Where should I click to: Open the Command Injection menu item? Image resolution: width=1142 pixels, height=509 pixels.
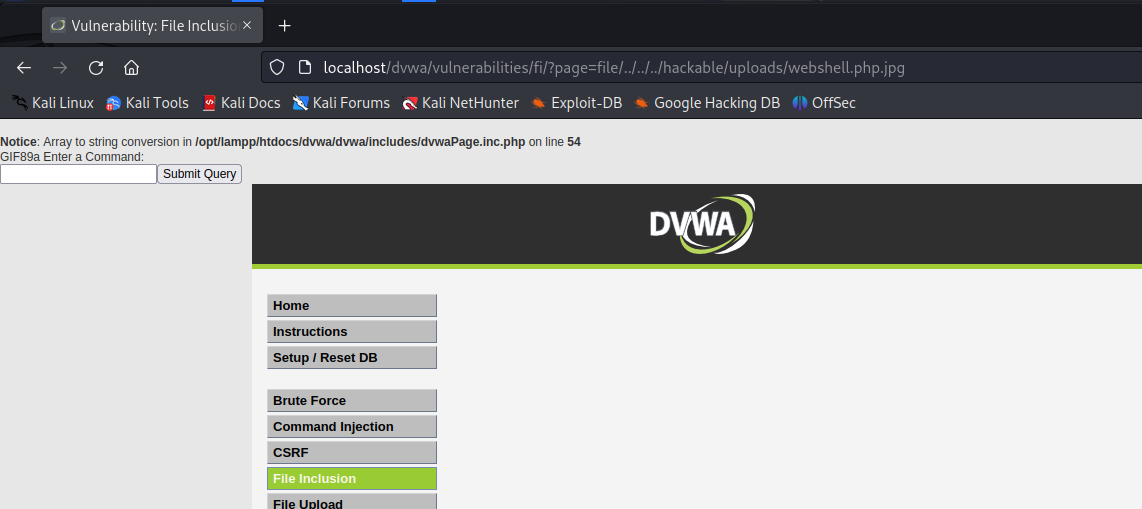pos(352,427)
